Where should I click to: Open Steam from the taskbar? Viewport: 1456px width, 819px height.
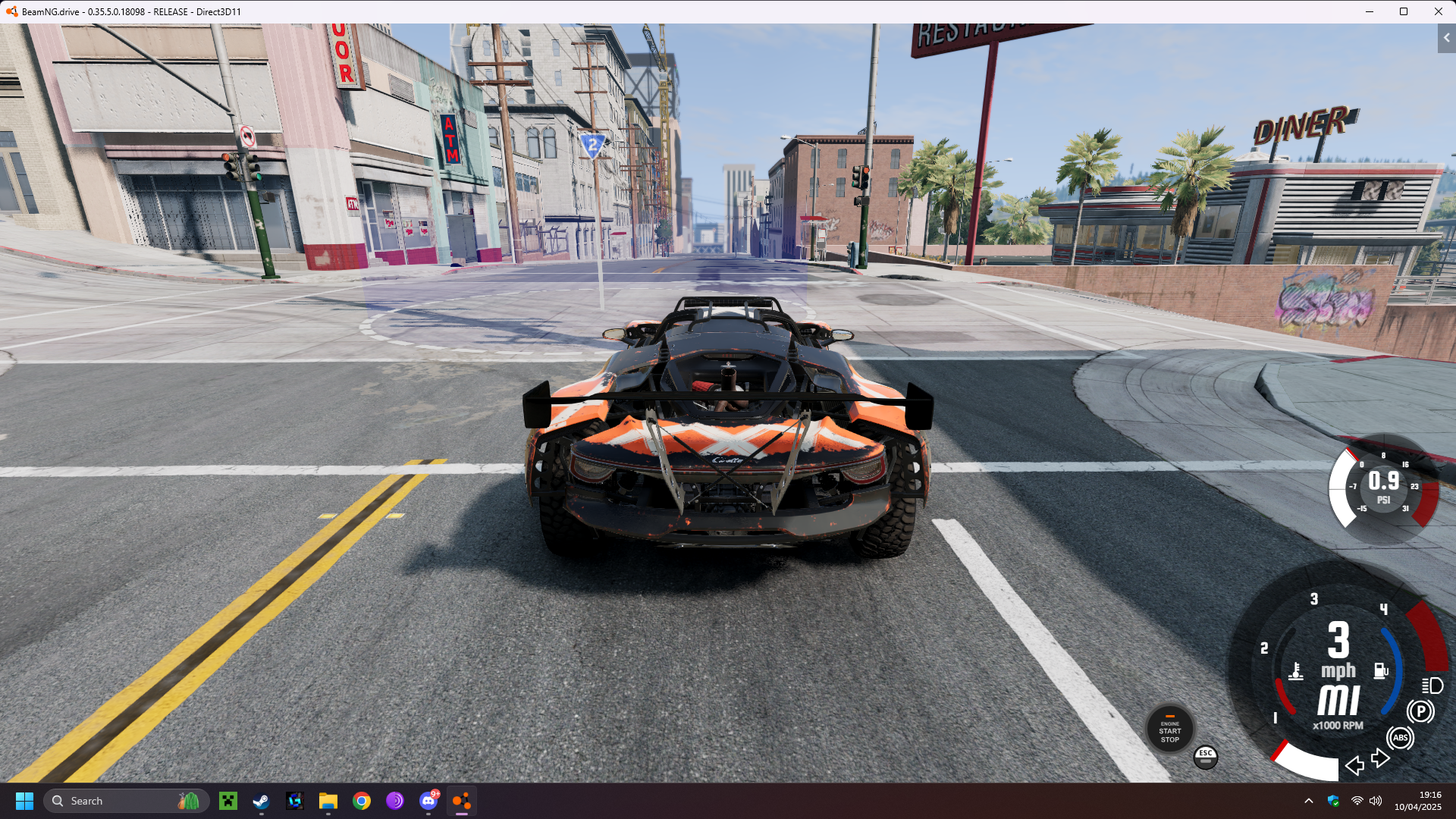[x=261, y=801]
